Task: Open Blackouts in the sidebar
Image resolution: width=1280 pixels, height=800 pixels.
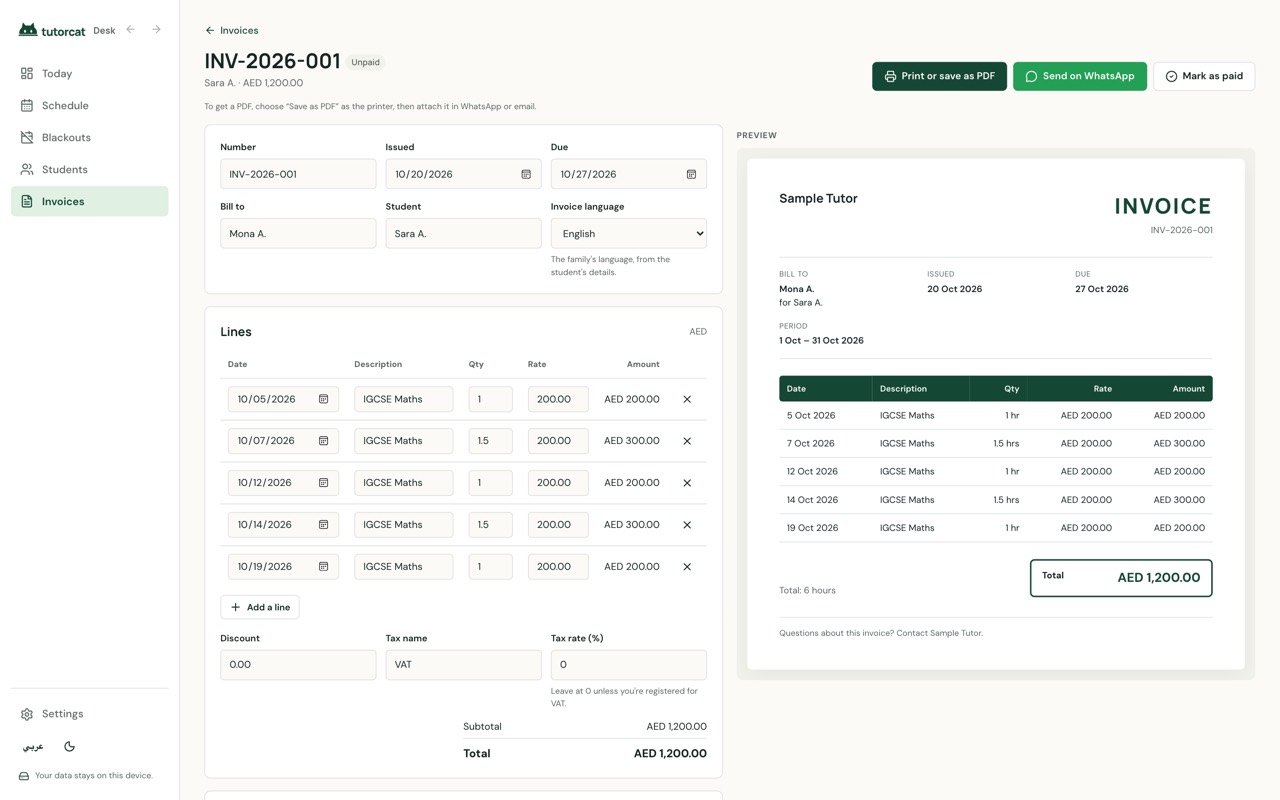Action: 90,138
